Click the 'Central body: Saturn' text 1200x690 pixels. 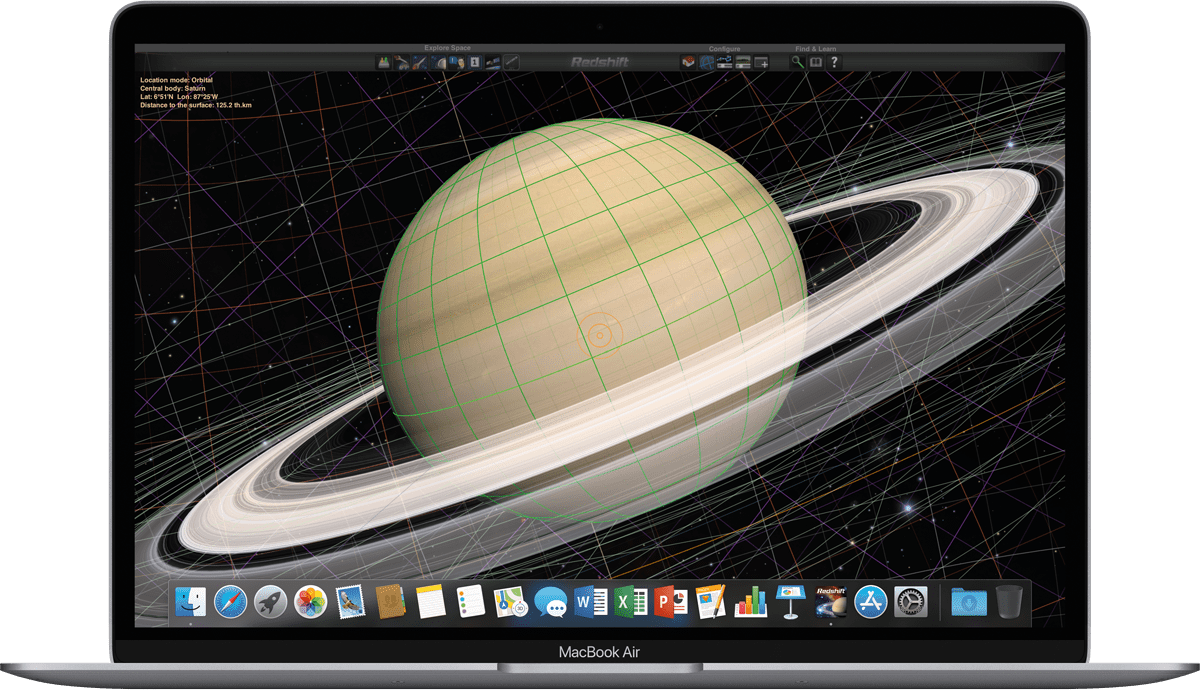[174, 89]
